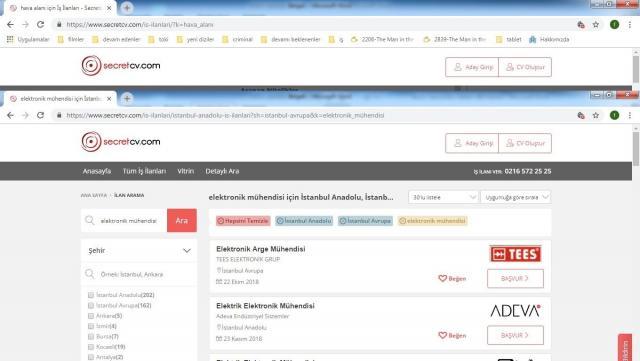Bookmark the rear window page with the star
Screen dimensions: 640x361
(x=596, y=25)
